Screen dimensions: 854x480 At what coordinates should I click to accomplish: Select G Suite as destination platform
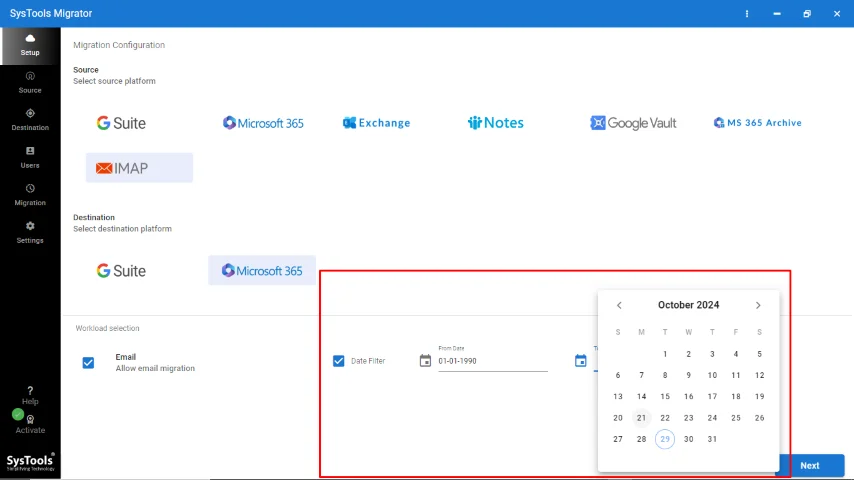pyautogui.click(x=121, y=271)
